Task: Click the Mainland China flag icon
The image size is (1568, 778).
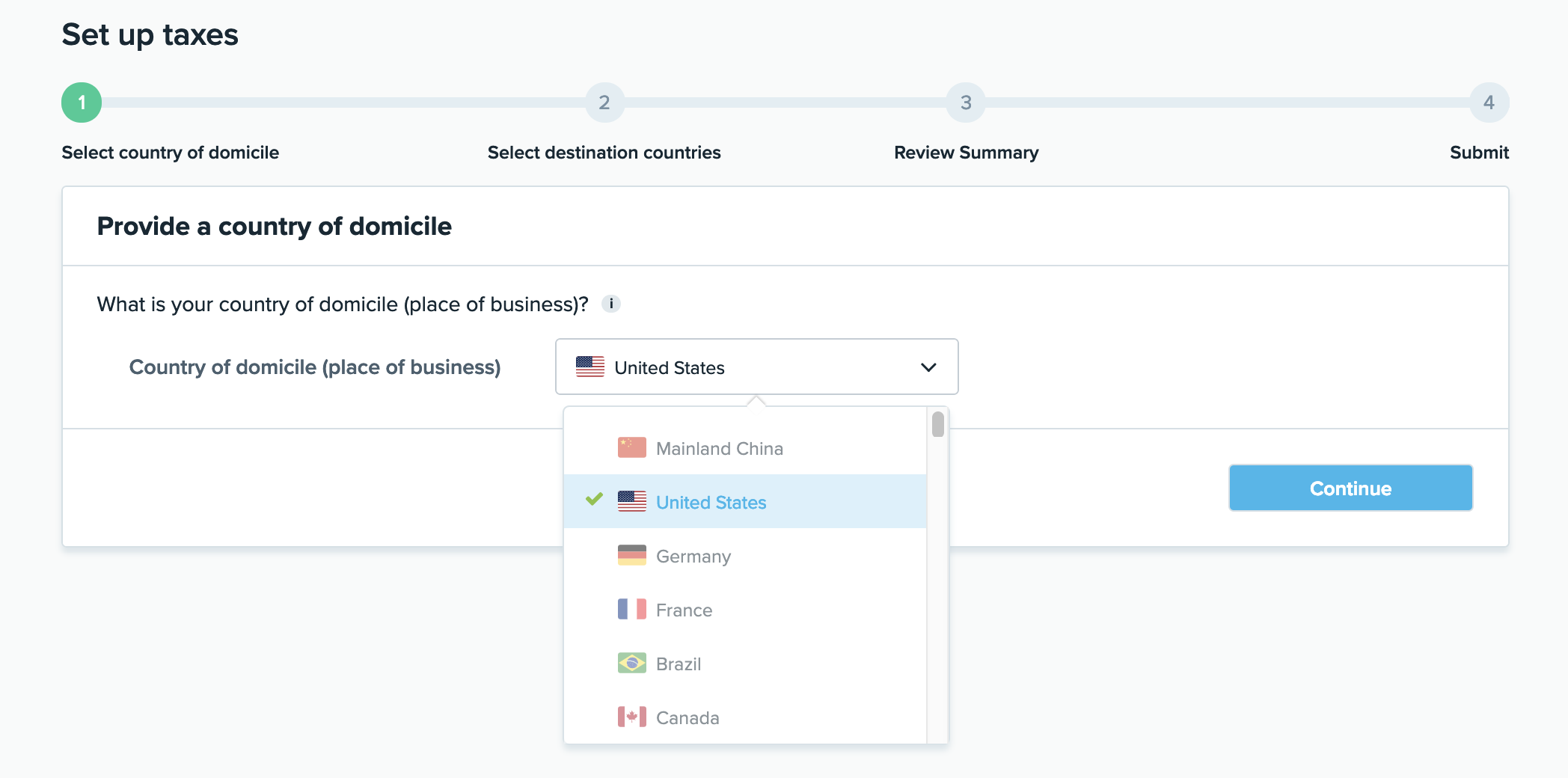Action: (631, 448)
